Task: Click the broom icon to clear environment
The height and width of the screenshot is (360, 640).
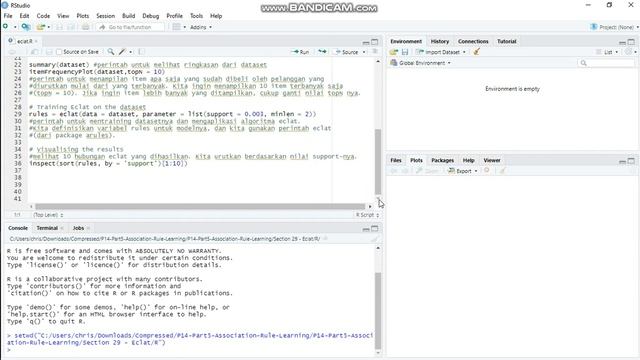Action: tap(476, 52)
